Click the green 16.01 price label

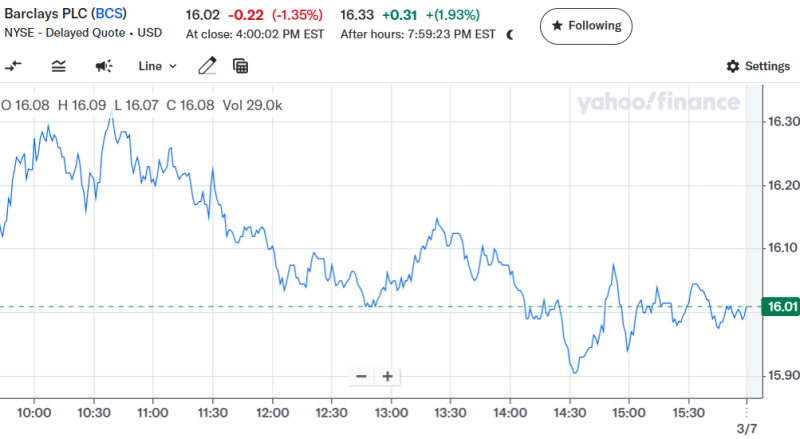(780, 307)
